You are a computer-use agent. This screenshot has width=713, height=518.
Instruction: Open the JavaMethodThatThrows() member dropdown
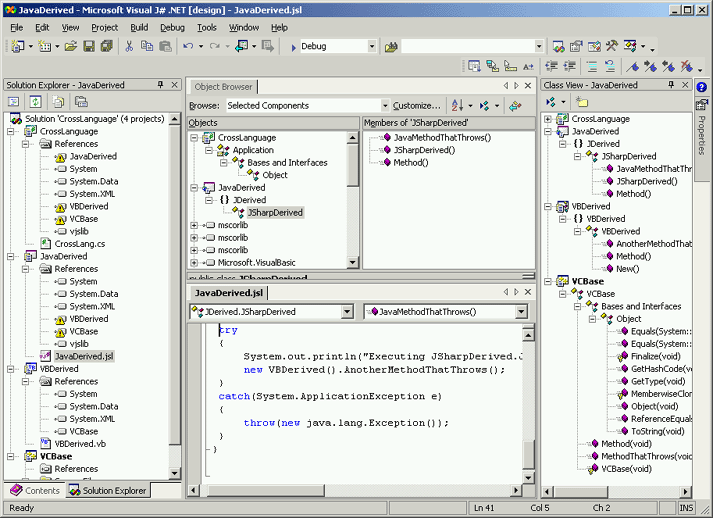(521, 312)
